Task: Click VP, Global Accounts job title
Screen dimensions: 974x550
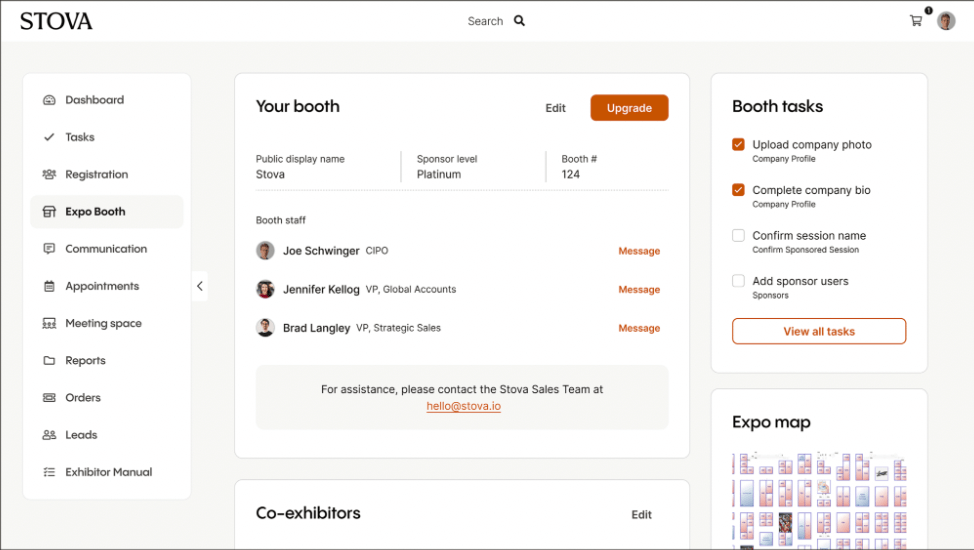Action: (x=411, y=290)
